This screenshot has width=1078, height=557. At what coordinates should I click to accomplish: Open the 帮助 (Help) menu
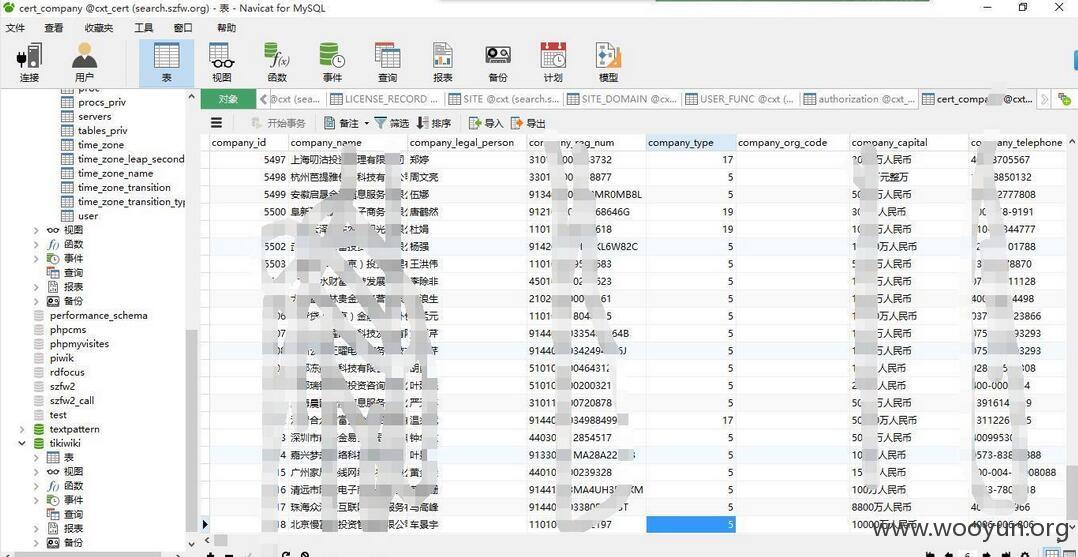point(226,28)
